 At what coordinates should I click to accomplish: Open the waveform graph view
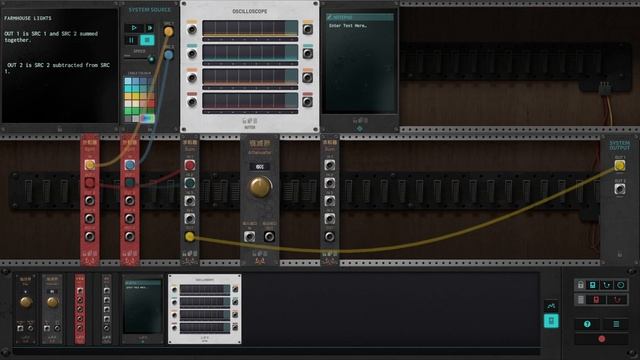551,306
